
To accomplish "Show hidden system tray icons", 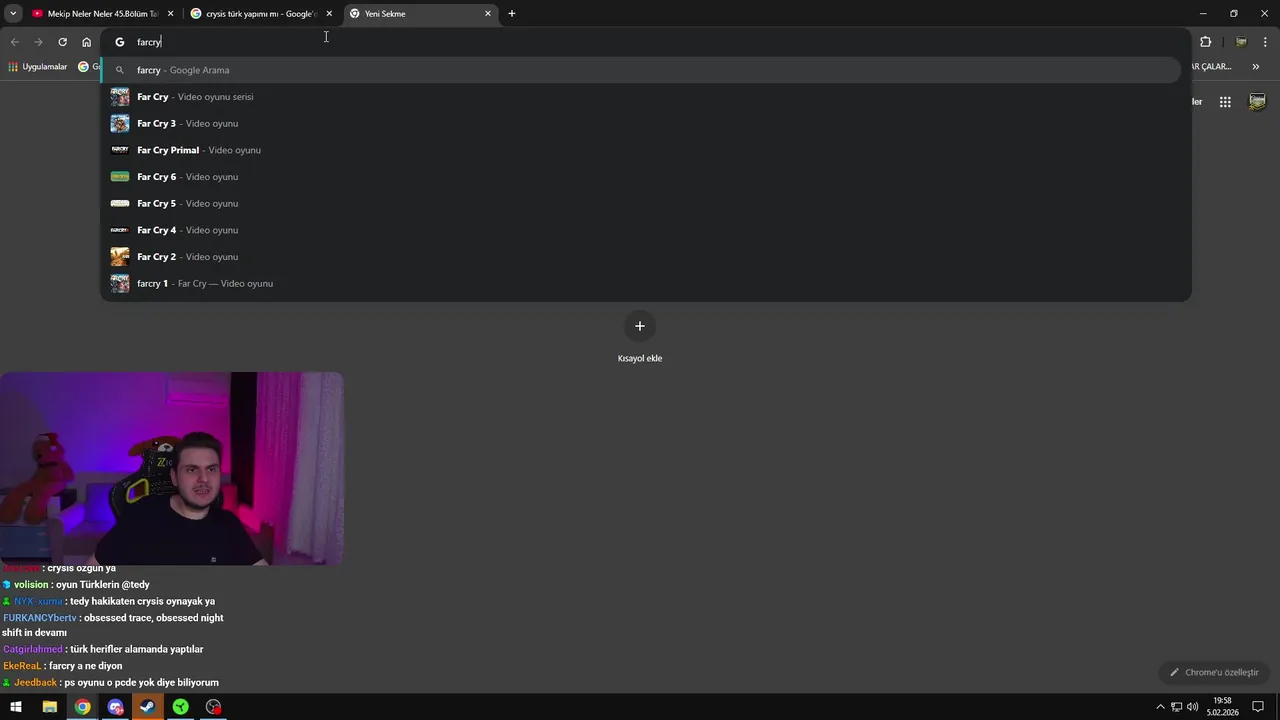I will click(1160, 707).
